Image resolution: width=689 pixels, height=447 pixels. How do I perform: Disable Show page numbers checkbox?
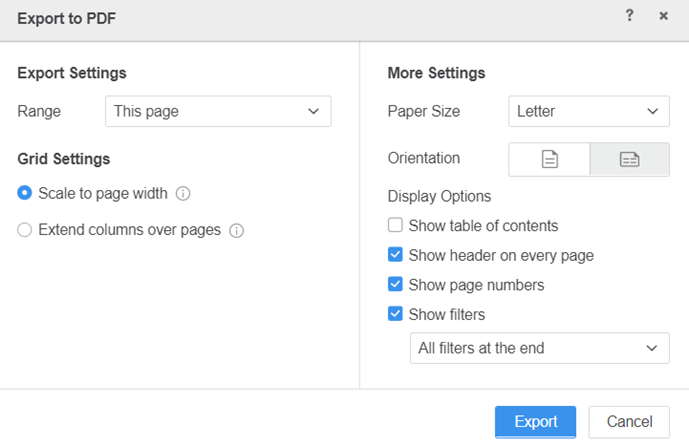(396, 285)
